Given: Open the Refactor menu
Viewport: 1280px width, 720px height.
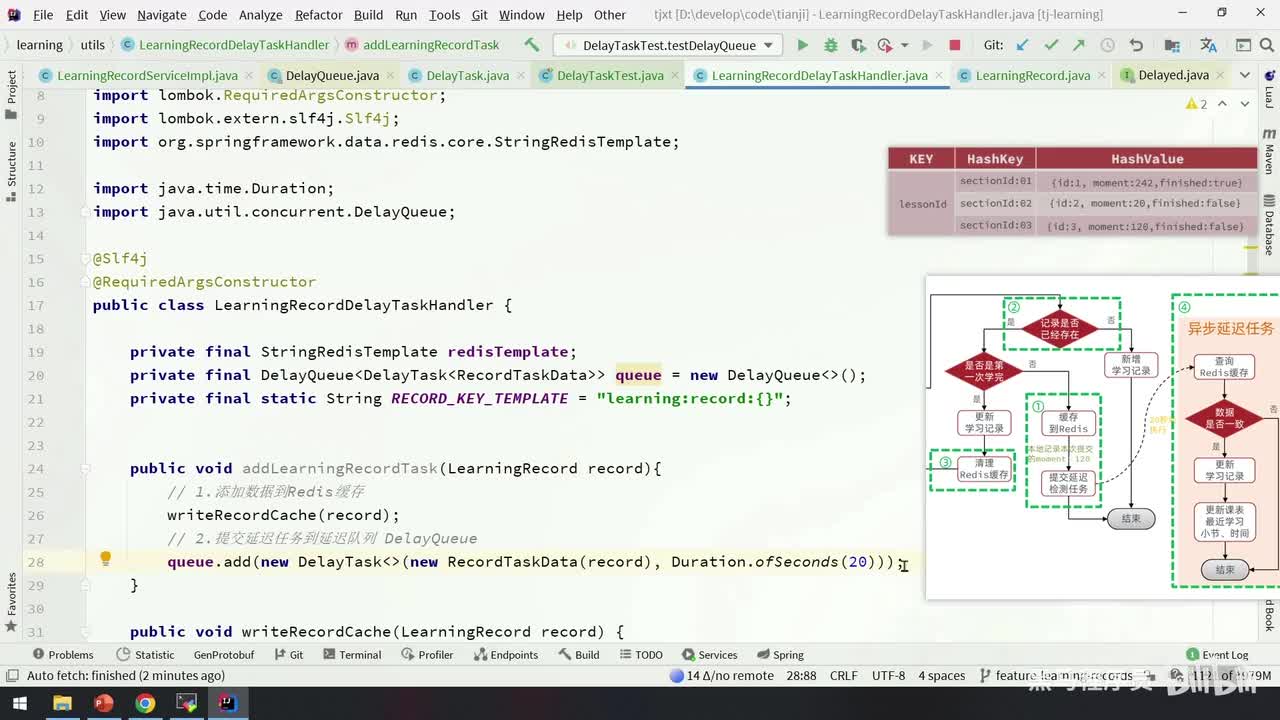Looking at the screenshot, I should pyautogui.click(x=318, y=15).
